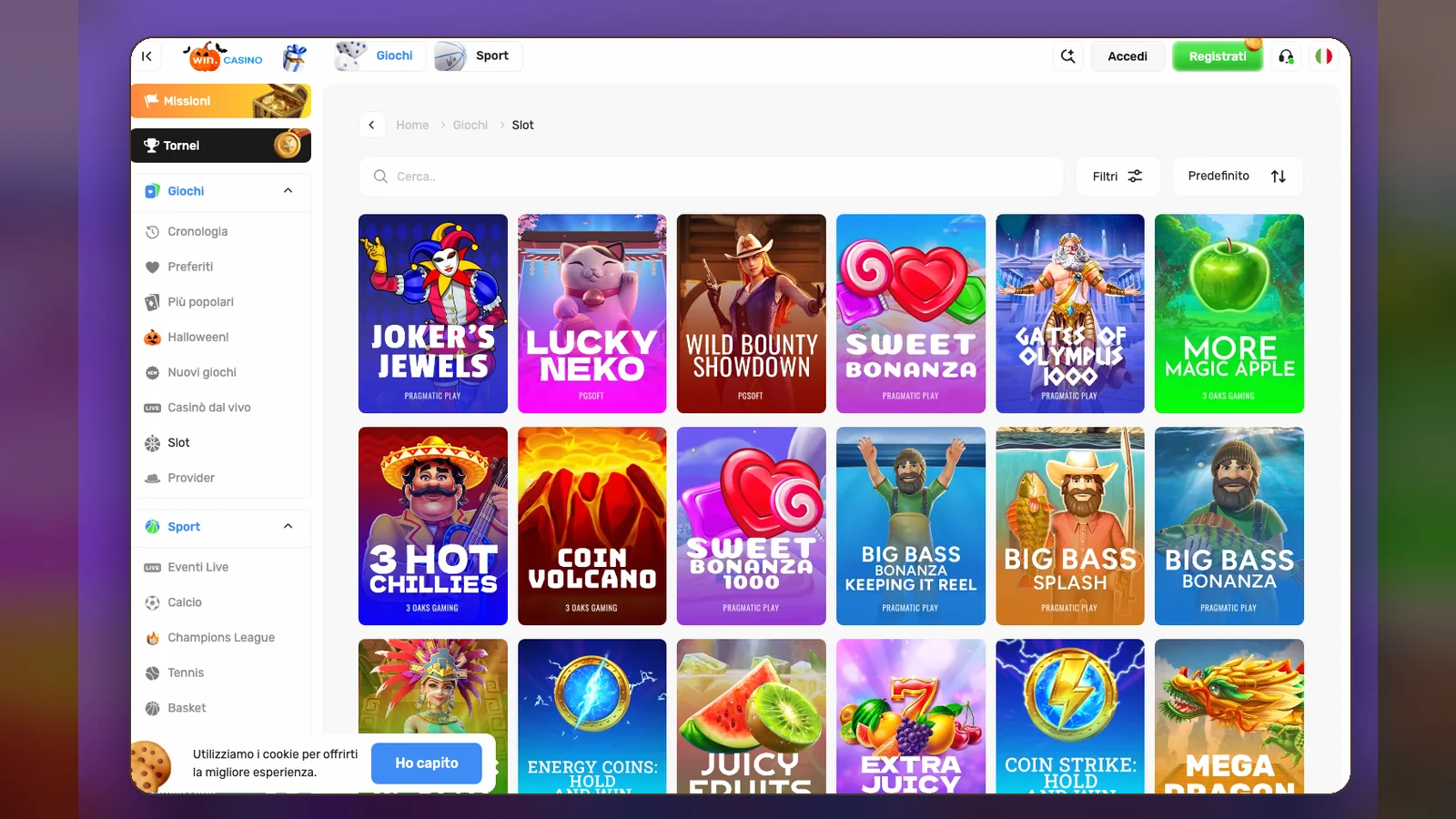
Task: Open Big Bass Splash game
Action: [x=1070, y=526]
